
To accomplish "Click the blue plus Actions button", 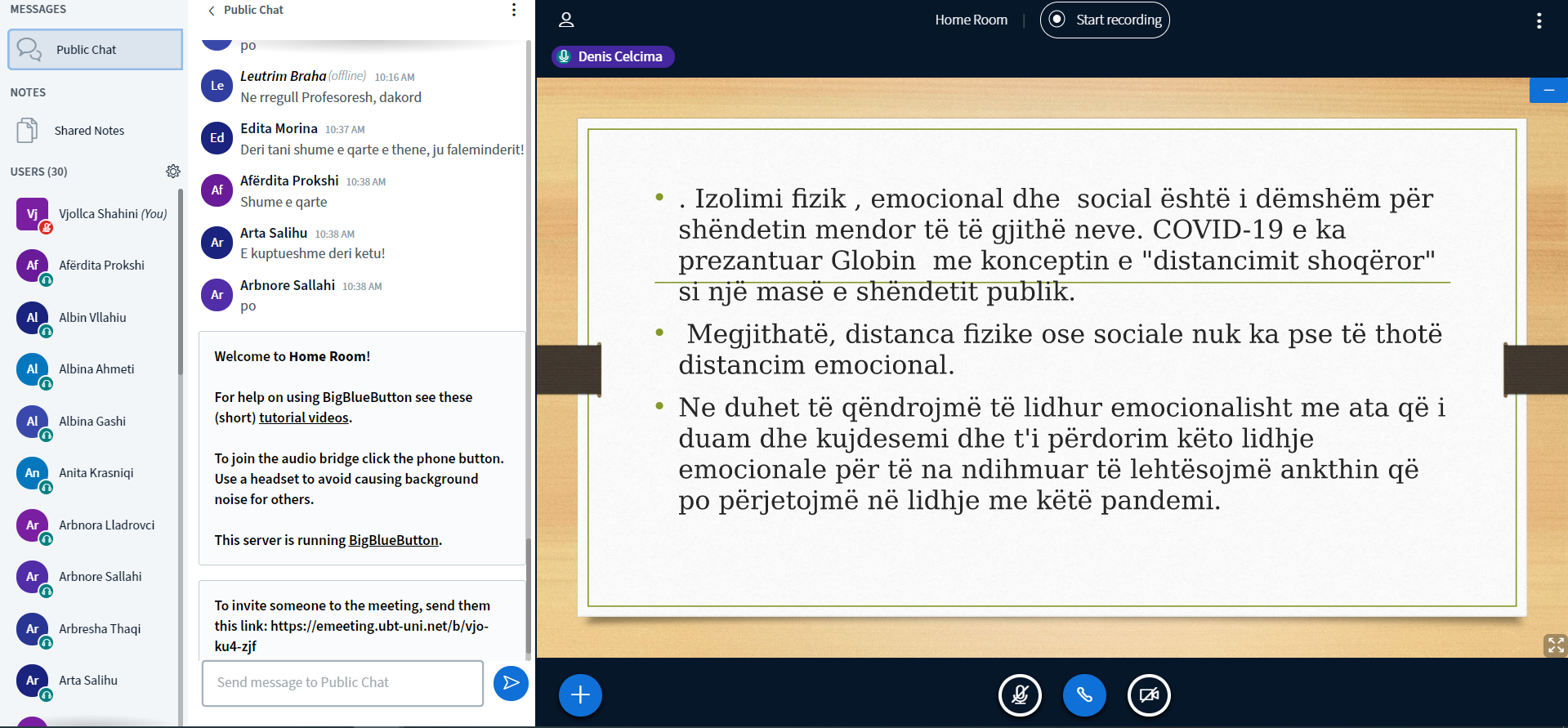I will [x=580, y=695].
